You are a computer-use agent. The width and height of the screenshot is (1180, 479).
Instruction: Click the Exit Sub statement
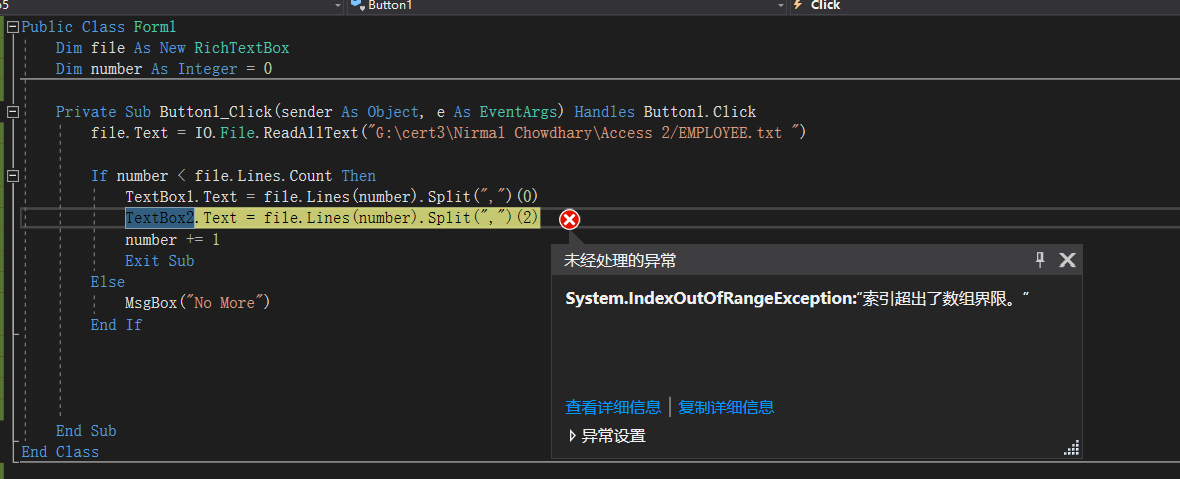(x=160, y=261)
